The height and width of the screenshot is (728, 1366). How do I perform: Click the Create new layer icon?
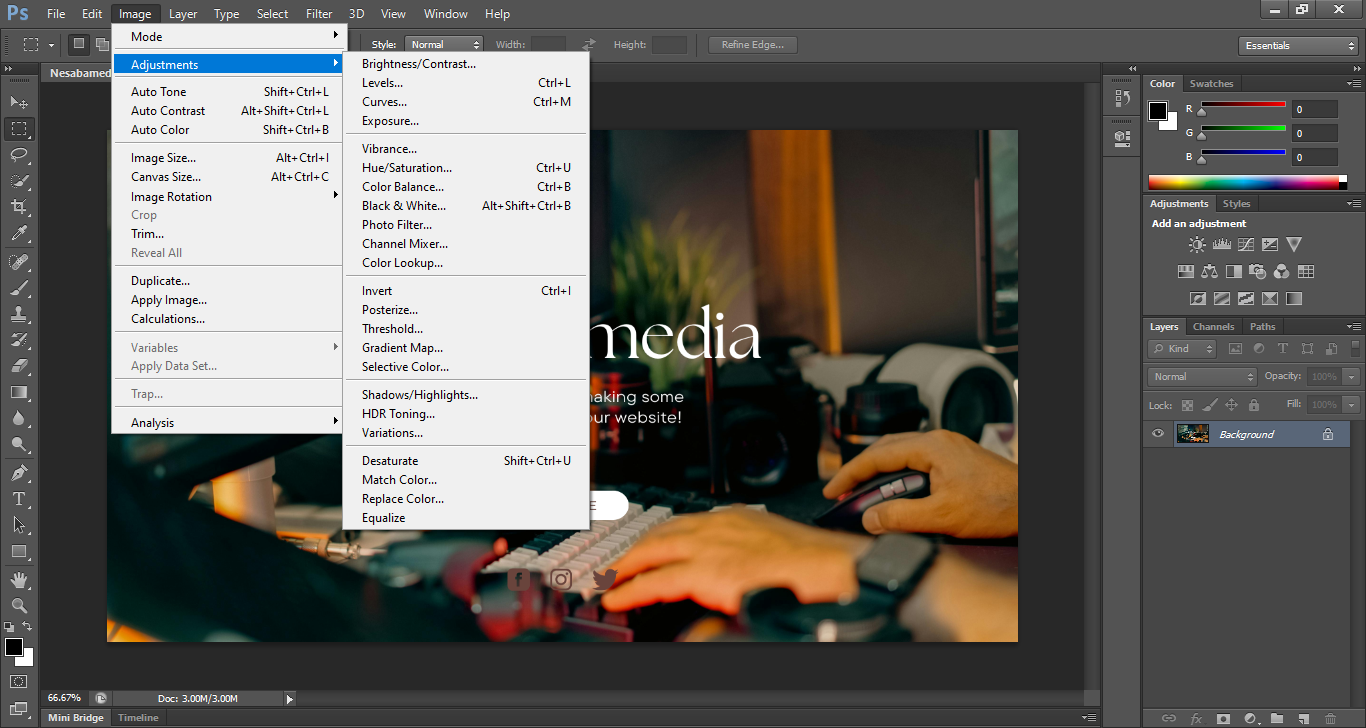pos(1303,718)
